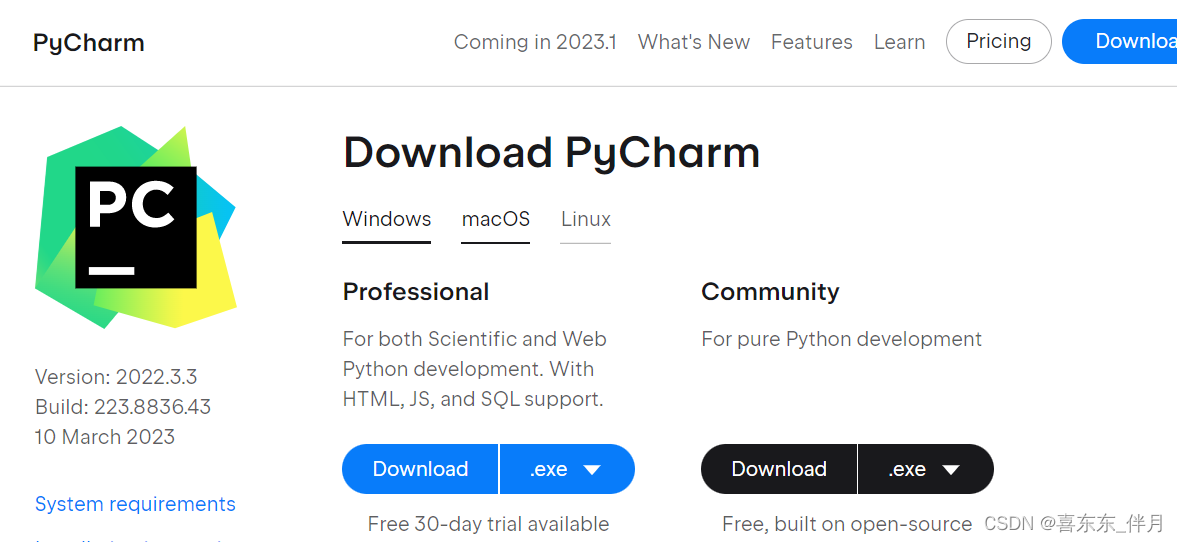Open the Coming in 2023.1 page
This screenshot has height=542, width=1177.
535,42
